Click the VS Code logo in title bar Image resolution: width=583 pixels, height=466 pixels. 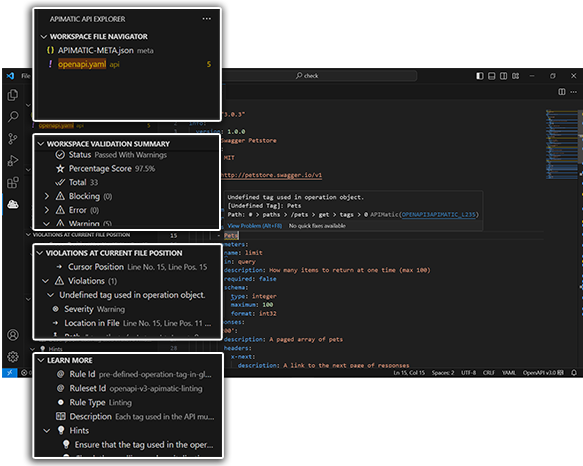(x=10, y=76)
